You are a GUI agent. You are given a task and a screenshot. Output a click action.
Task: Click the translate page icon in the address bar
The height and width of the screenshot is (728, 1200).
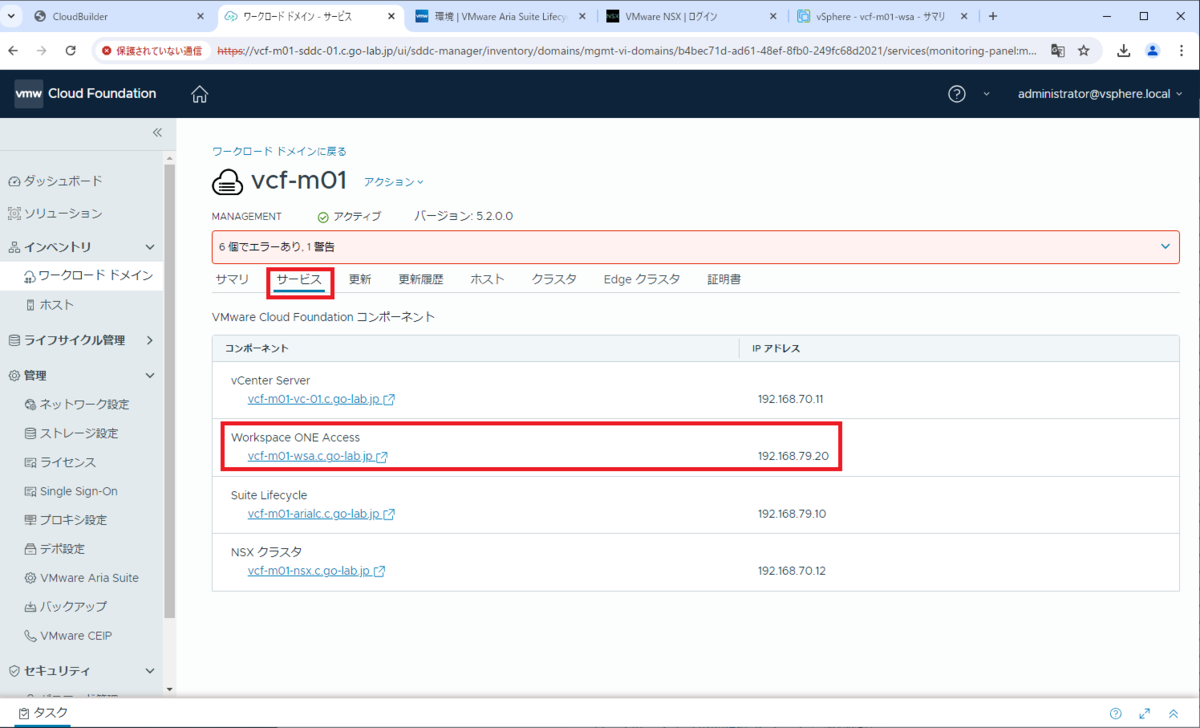(x=1058, y=51)
